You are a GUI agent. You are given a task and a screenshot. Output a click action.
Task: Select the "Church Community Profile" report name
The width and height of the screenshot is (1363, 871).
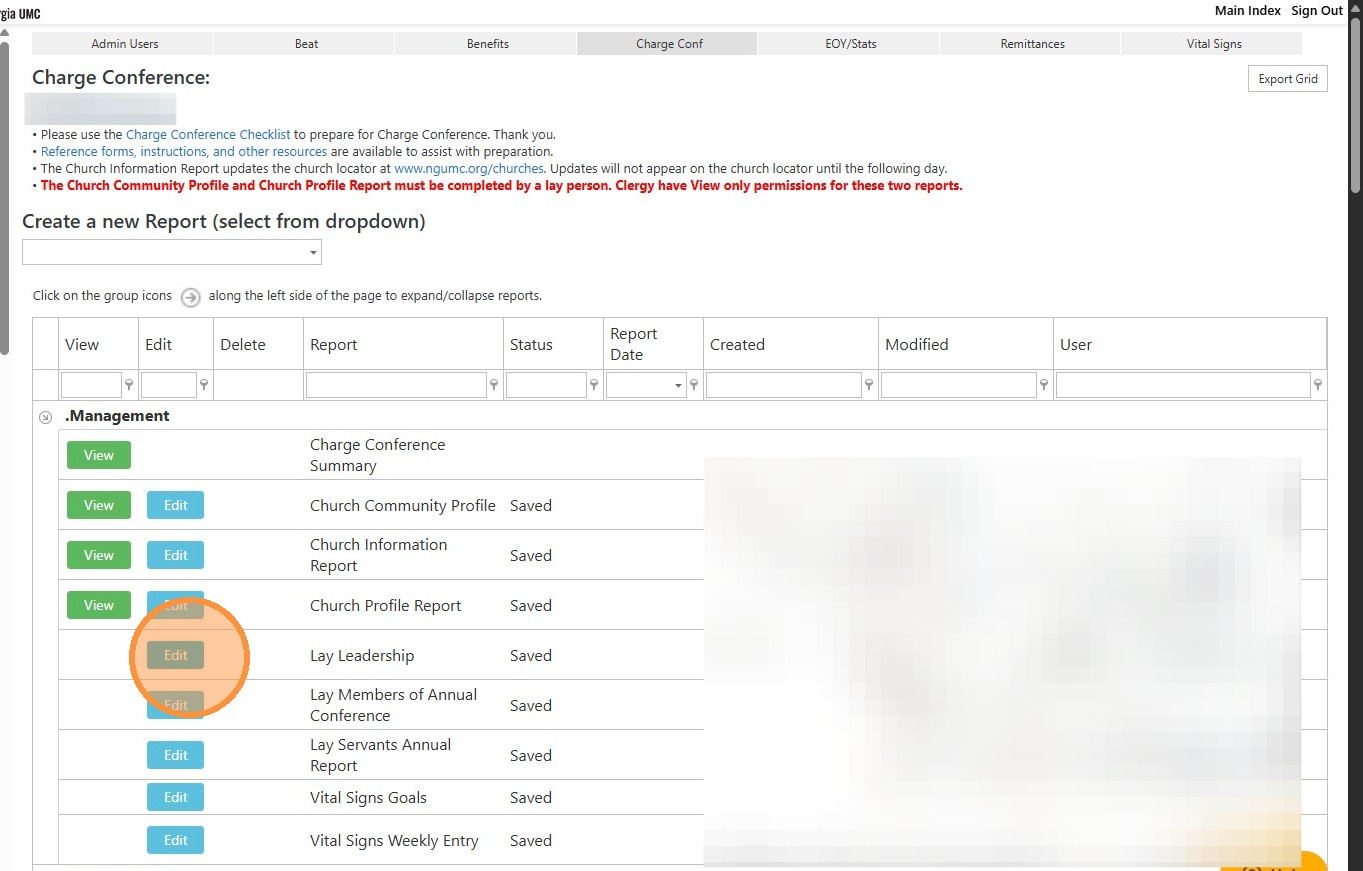pos(403,505)
